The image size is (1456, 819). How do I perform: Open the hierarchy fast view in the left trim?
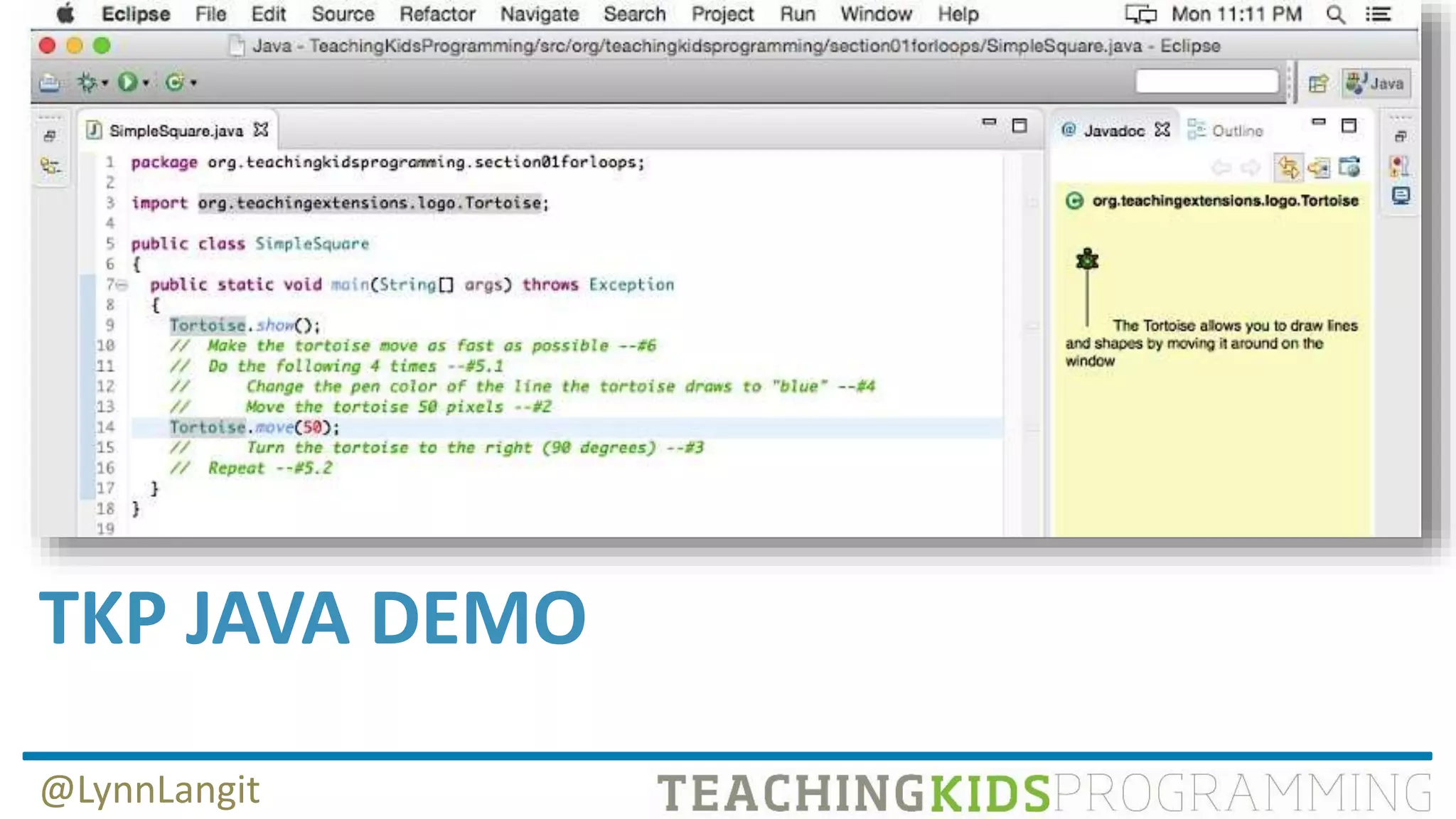(50, 166)
